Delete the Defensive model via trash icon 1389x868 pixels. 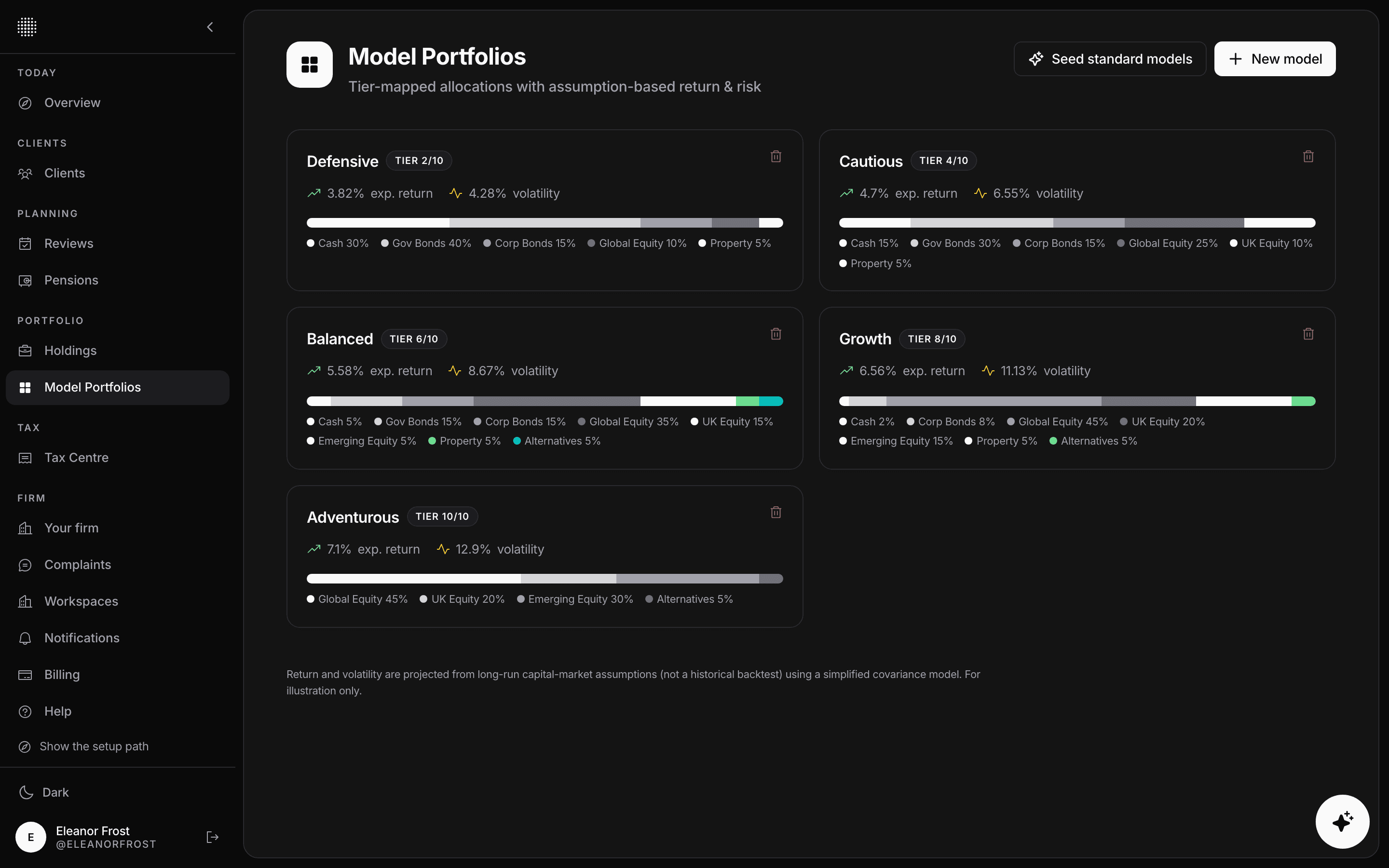[x=776, y=156]
